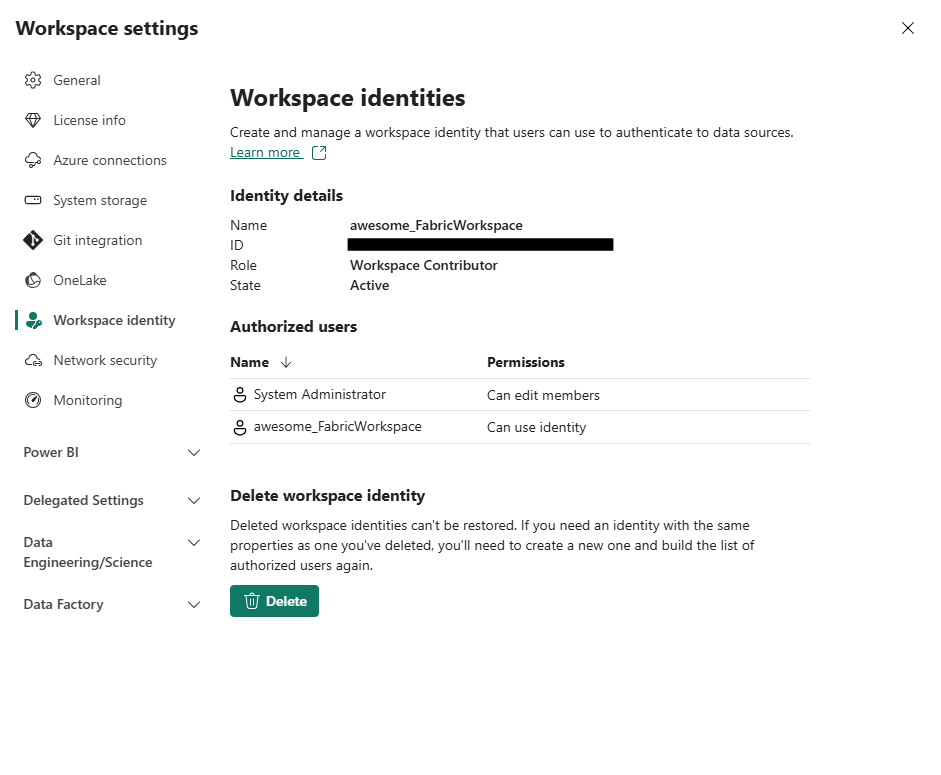941x775 pixels.
Task: Open Git integration settings
Action: pos(98,240)
